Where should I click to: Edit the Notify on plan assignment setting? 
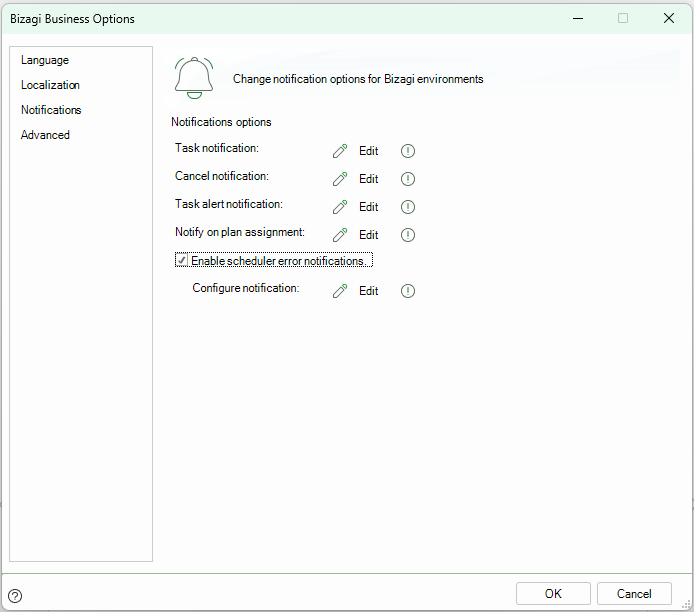[368, 235]
